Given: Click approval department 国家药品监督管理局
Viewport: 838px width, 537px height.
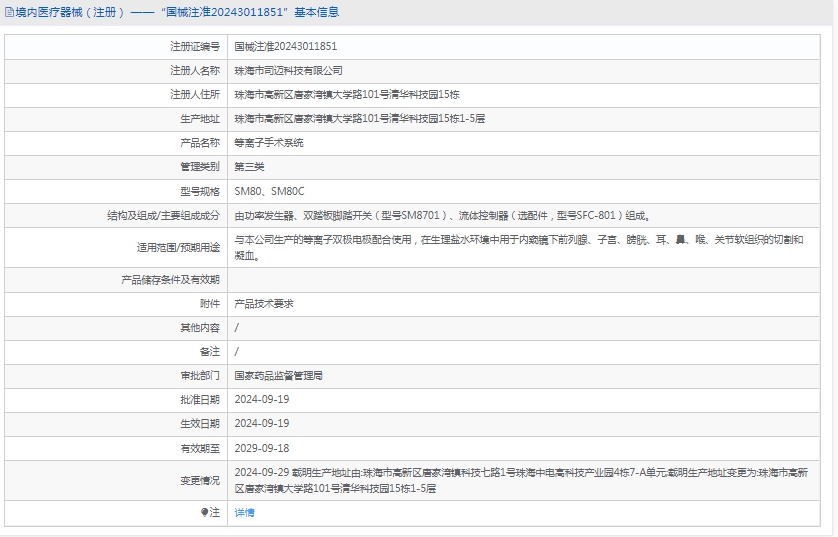Looking at the screenshot, I should (x=278, y=376).
